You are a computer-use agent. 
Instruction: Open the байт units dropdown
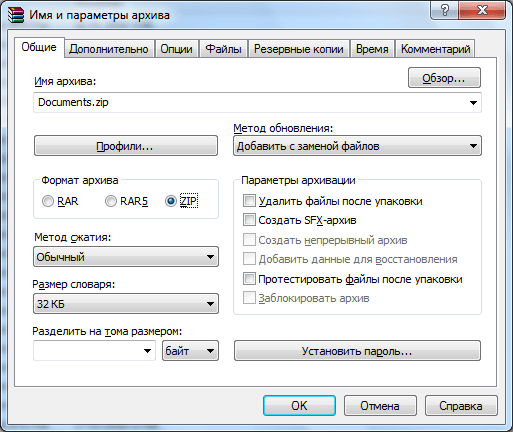[x=190, y=351]
